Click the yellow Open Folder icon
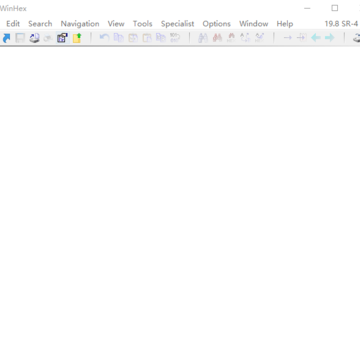 click(77, 38)
